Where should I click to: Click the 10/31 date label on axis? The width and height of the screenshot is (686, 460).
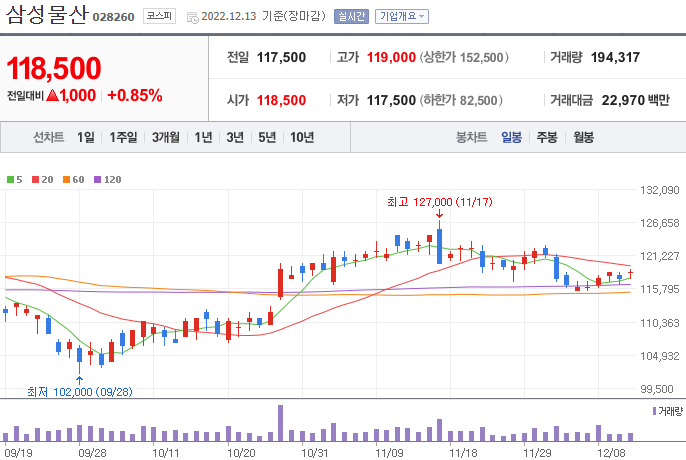click(x=314, y=453)
